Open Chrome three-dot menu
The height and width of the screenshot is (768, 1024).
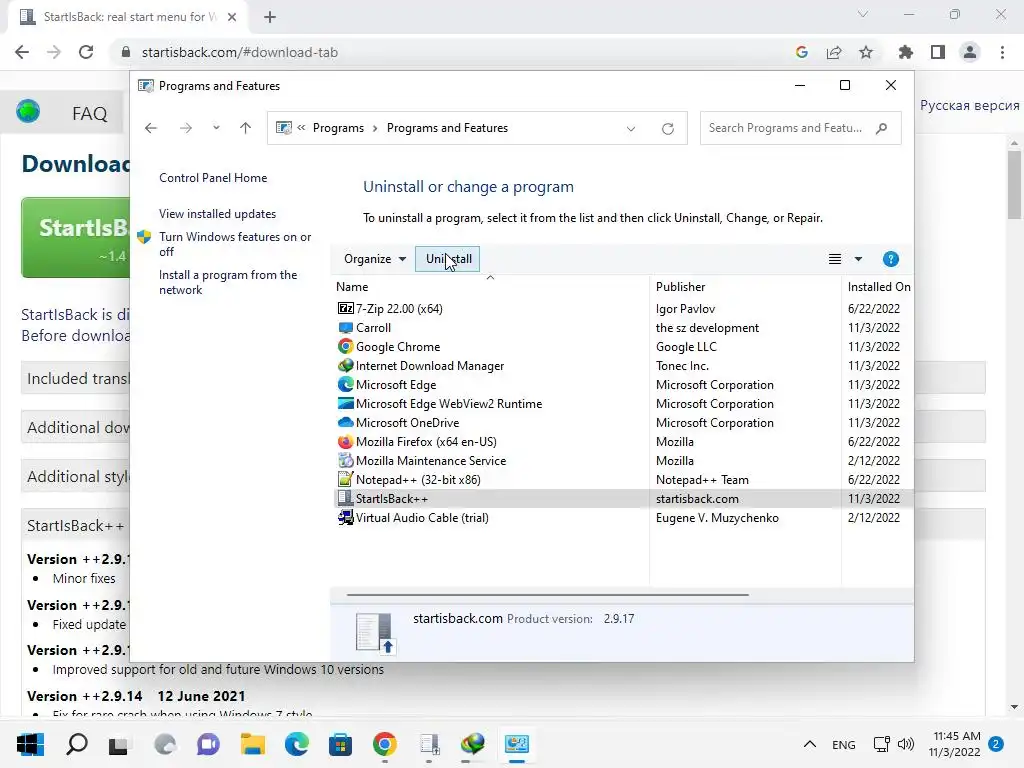(1002, 52)
